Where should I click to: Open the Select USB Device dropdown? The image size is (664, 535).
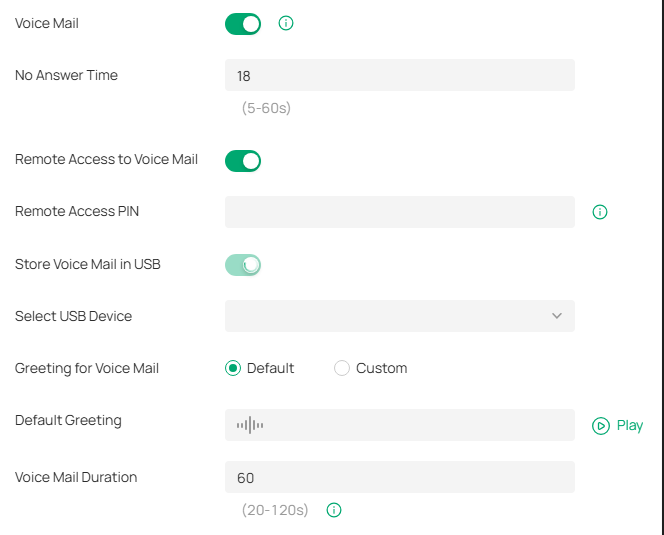click(399, 316)
